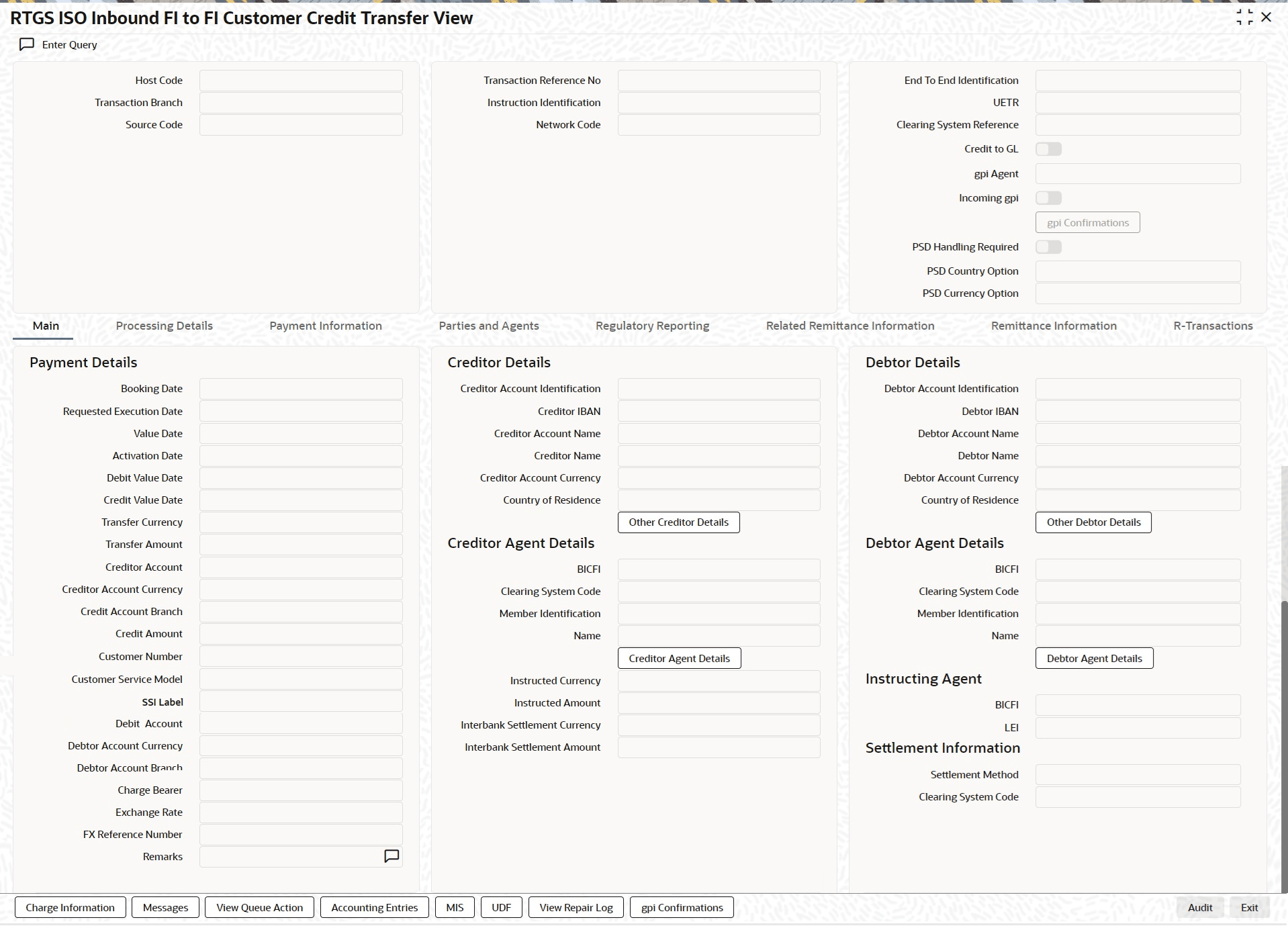This screenshot has width=1288, height=926.
Task: Click the Exchange Rate field
Action: coord(301,813)
